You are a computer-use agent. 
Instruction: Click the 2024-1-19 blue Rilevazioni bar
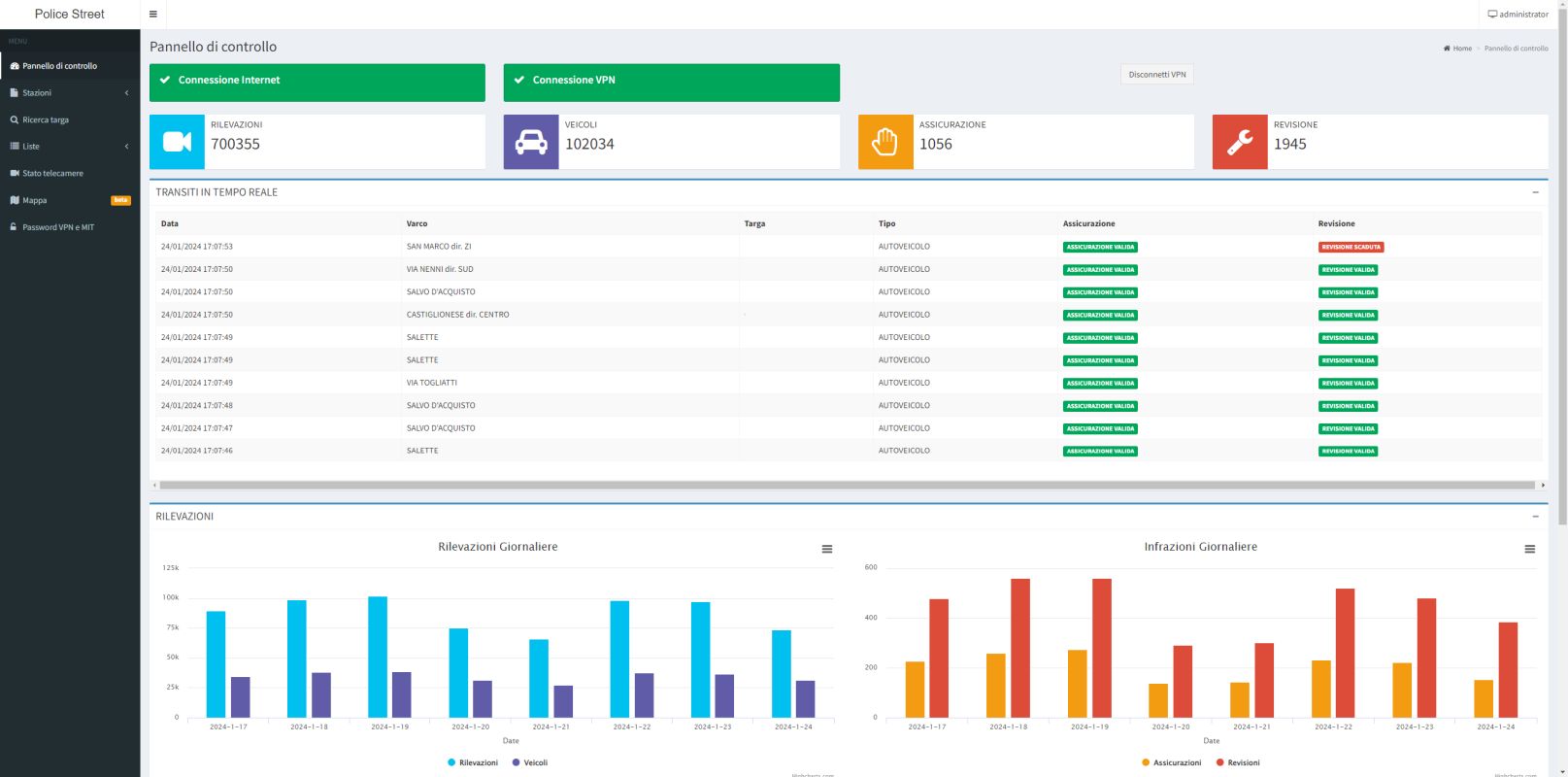click(378, 657)
